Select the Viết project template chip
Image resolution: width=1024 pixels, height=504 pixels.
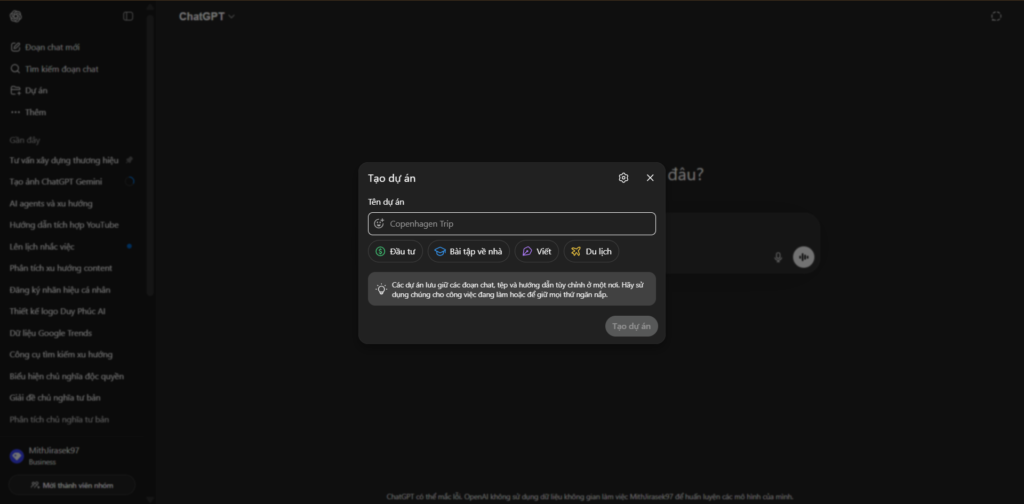[x=537, y=251]
